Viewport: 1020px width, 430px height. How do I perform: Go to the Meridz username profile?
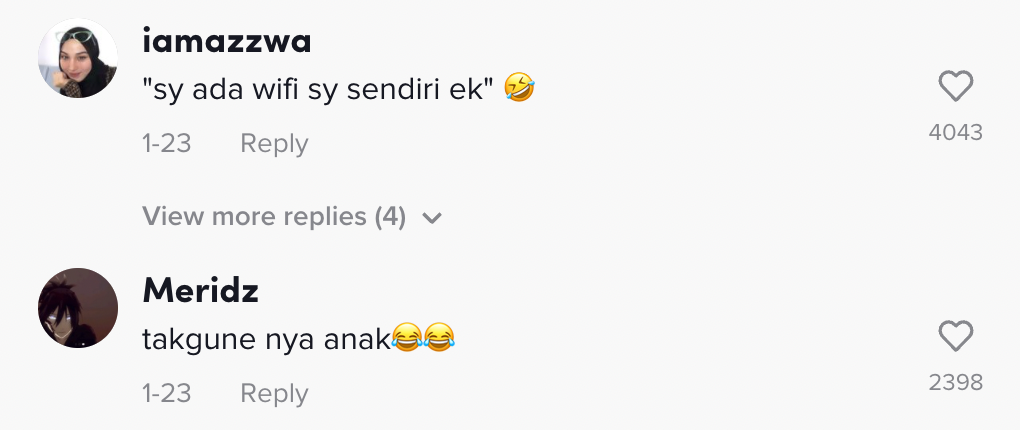coord(200,290)
